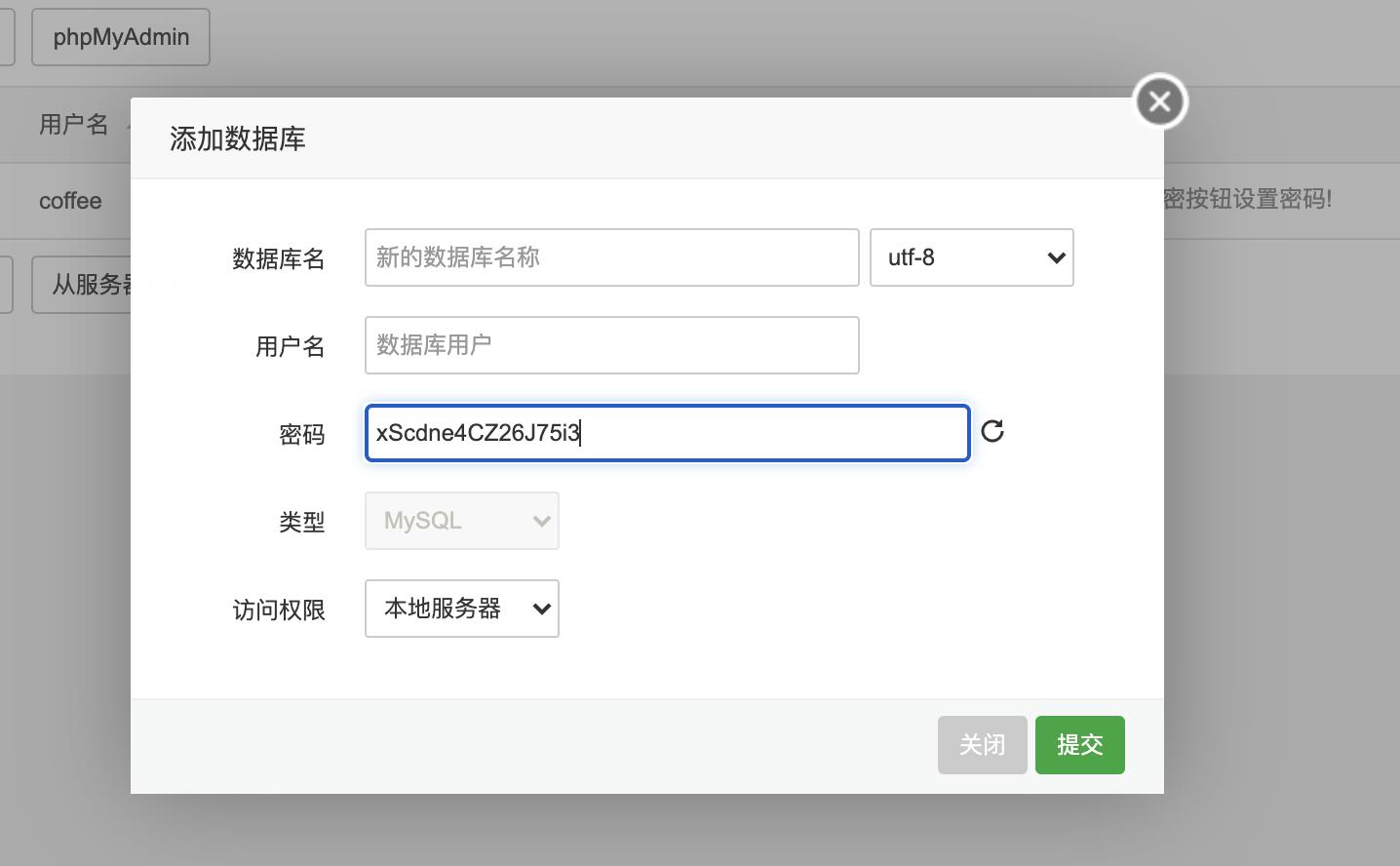Open the MySQL type dropdown
This screenshot has height=866, width=1400.
click(462, 521)
